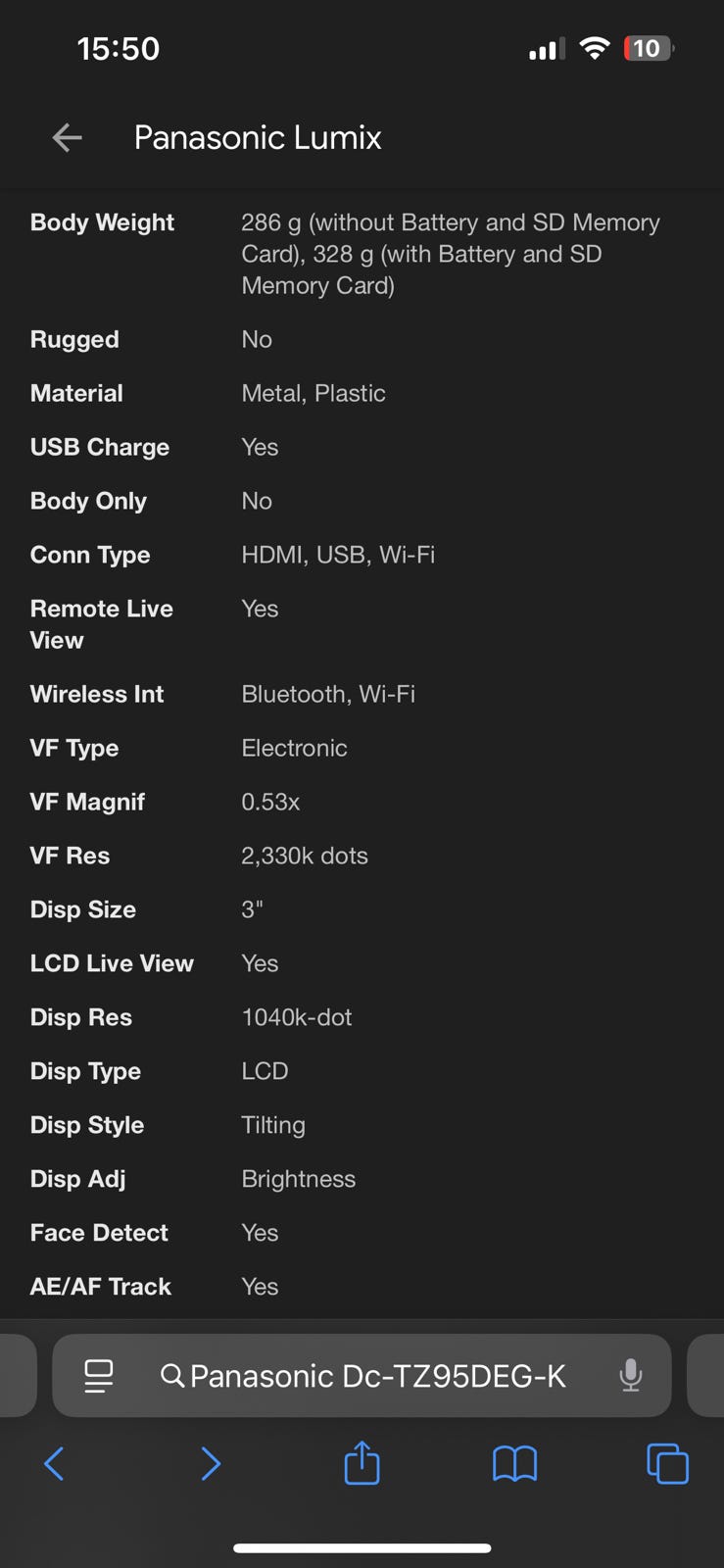Tap the VF Res value 2,330k dots
This screenshot has width=724, height=1568.
click(305, 856)
